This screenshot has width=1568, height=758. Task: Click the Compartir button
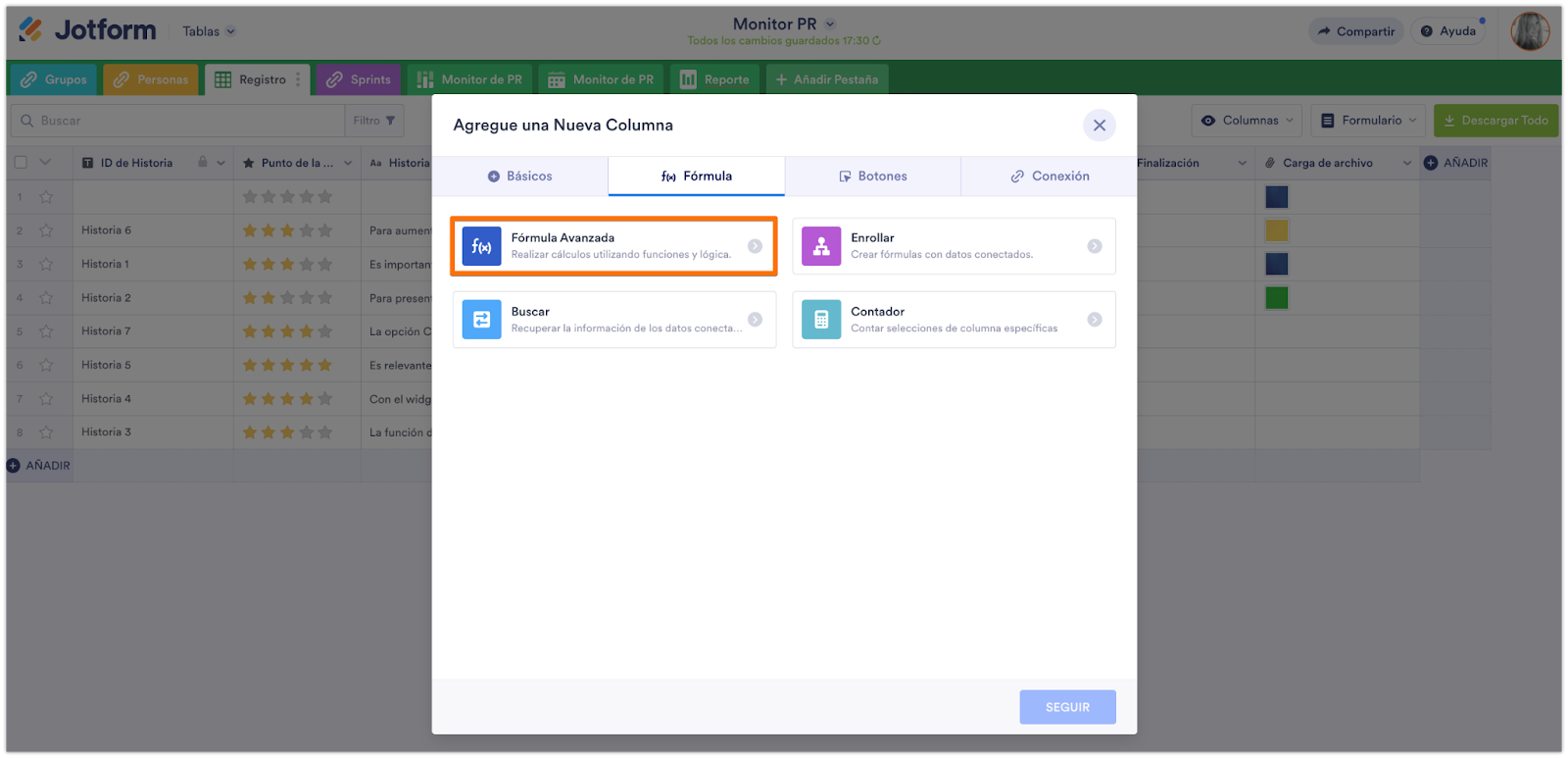pyautogui.click(x=1355, y=31)
